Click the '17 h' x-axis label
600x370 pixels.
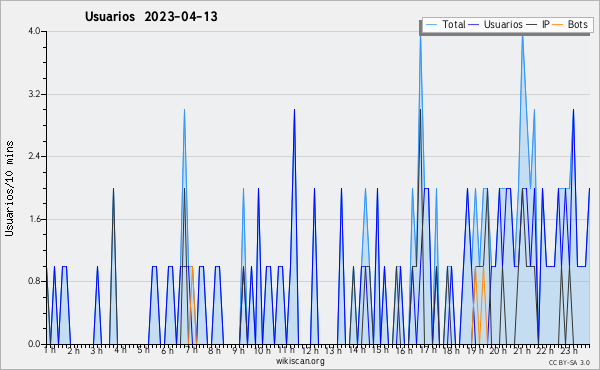click(428, 350)
